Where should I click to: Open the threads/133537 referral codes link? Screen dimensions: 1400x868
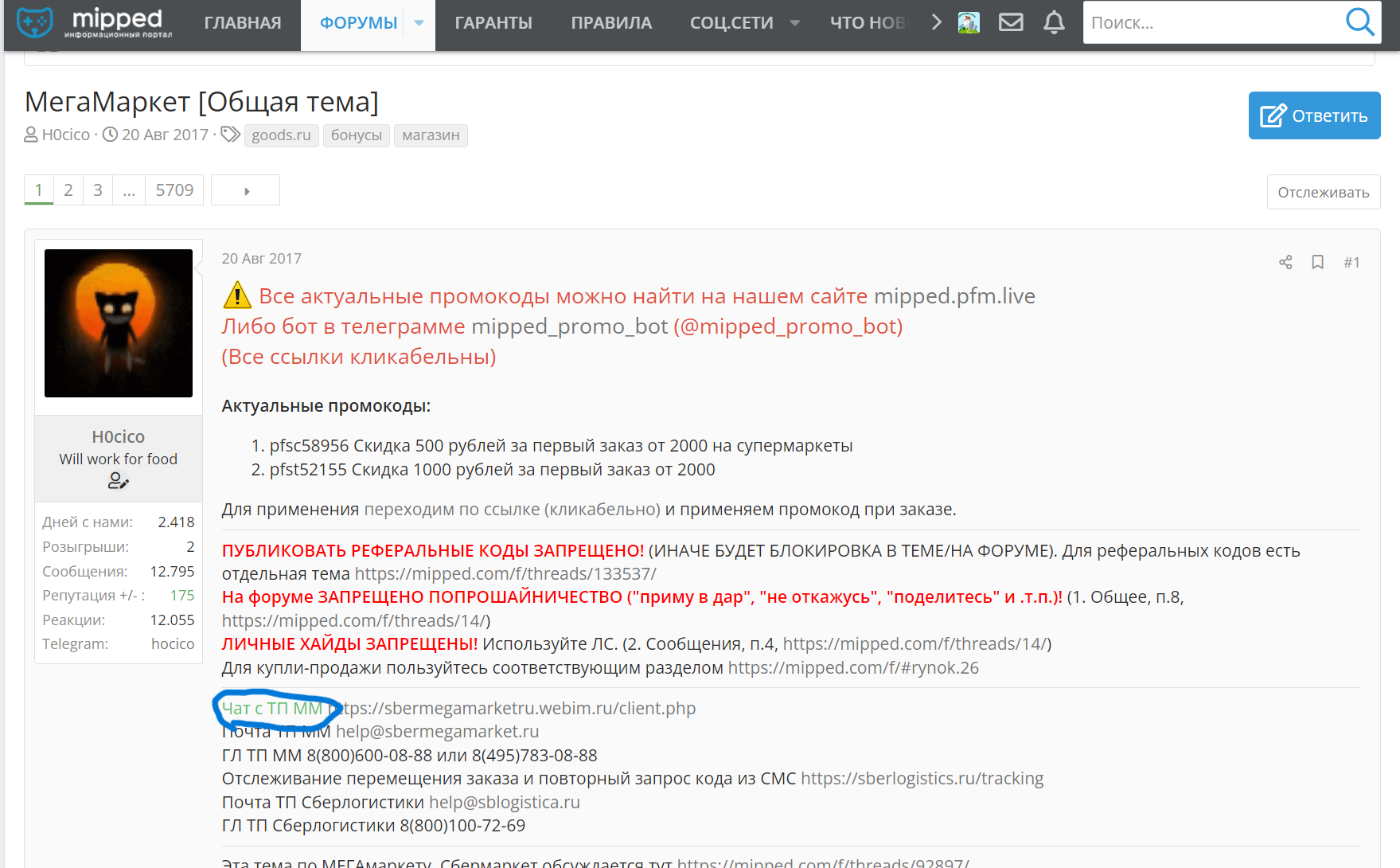(x=505, y=574)
